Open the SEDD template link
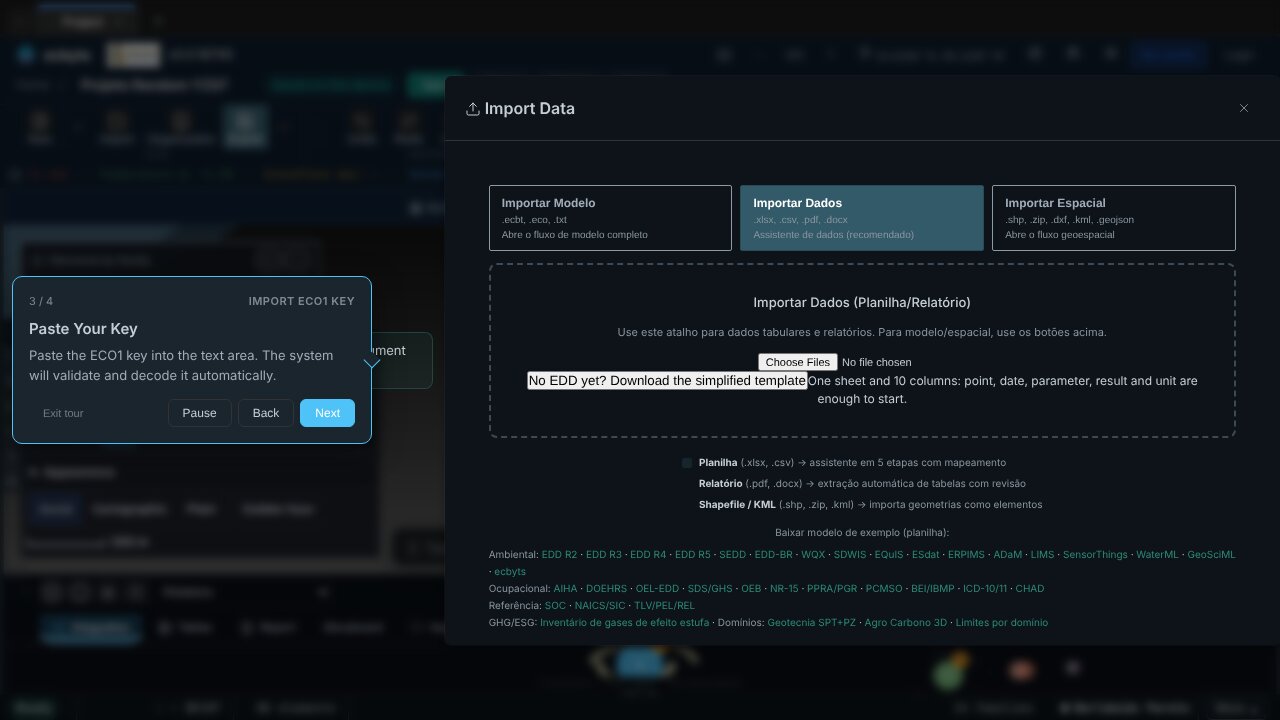This screenshot has height=720, width=1280. (x=733, y=554)
